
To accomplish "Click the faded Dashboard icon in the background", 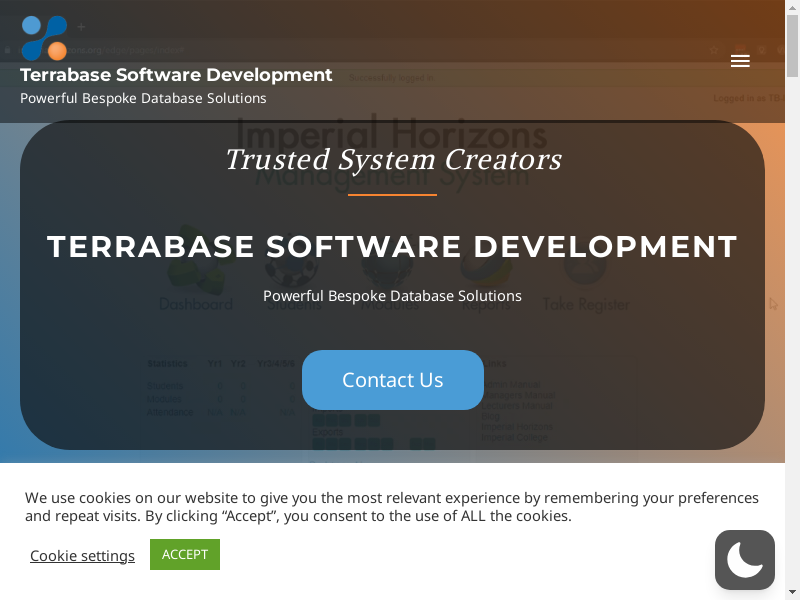I will [196, 290].
